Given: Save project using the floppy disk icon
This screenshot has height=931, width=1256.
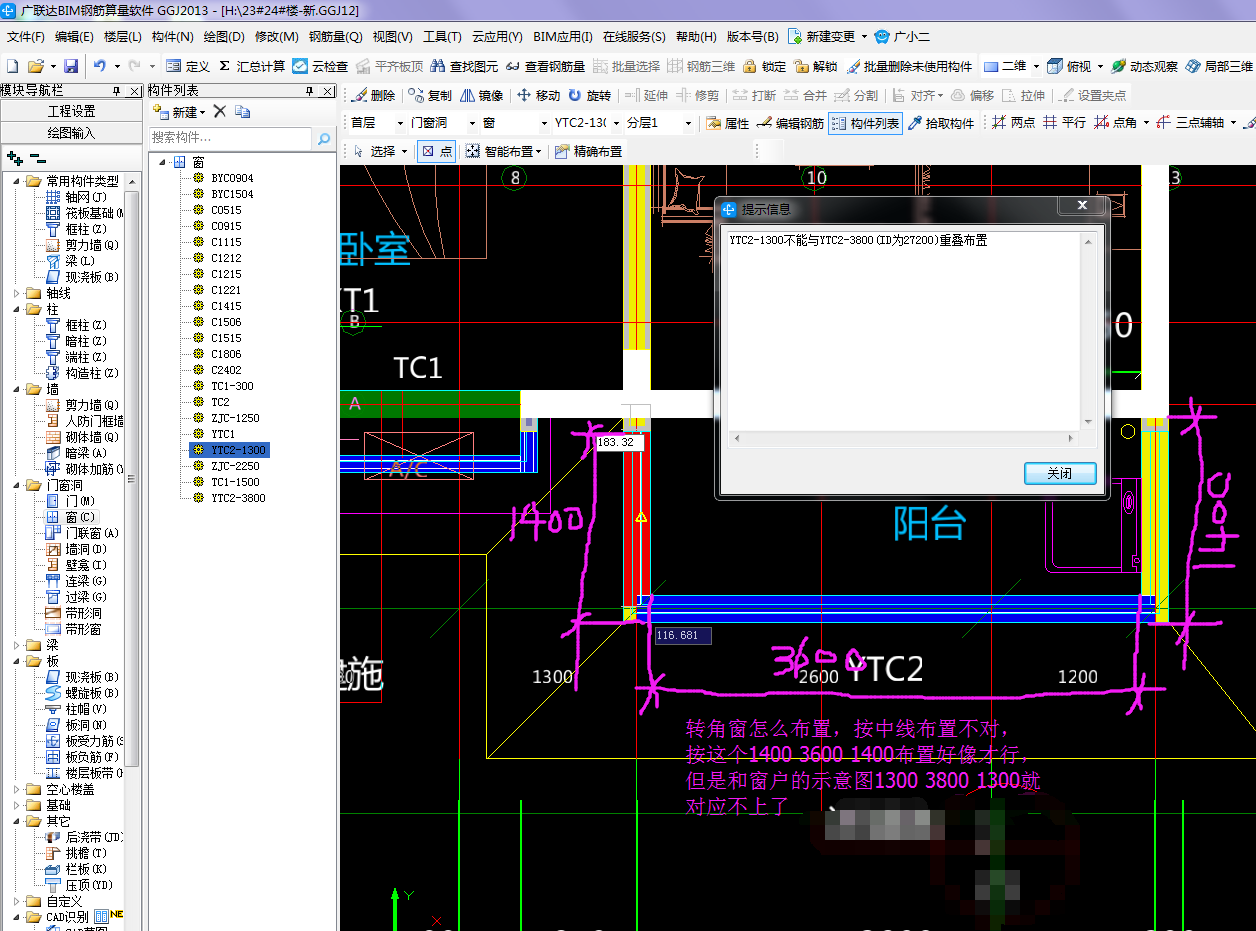Looking at the screenshot, I should pyautogui.click(x=71, y=66).
